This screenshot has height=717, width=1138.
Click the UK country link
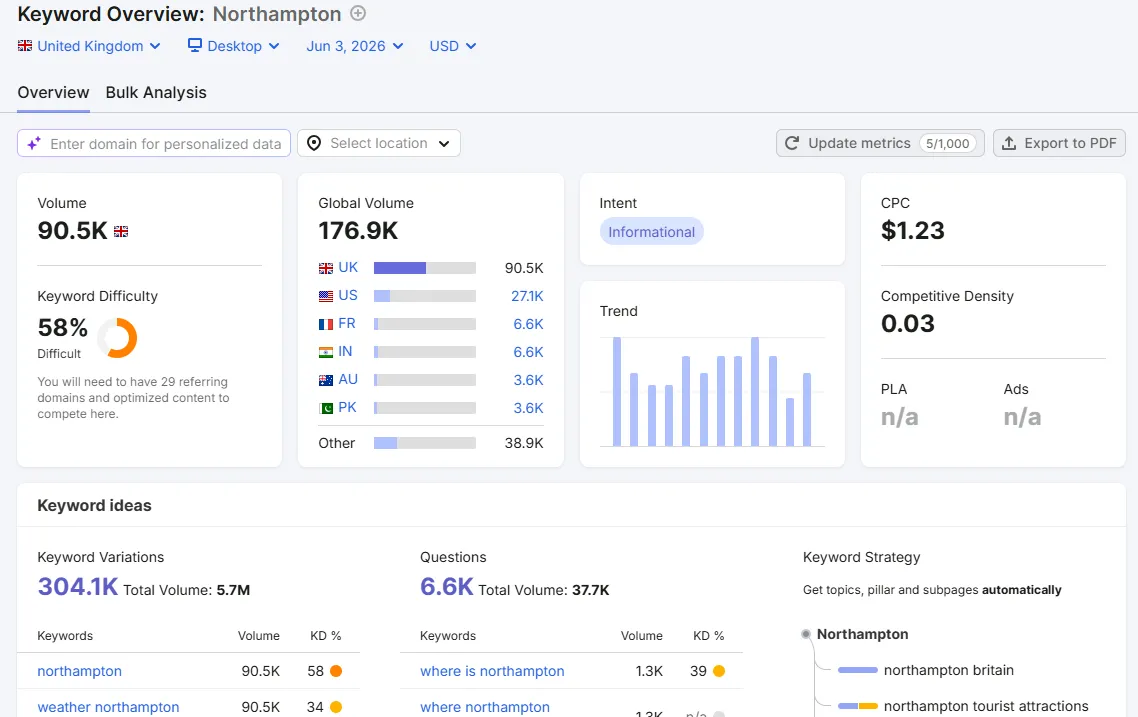click(348, 267)
